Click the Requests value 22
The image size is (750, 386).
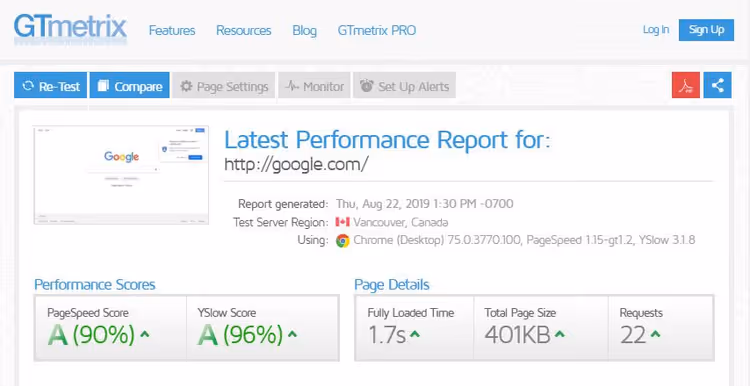633,335
